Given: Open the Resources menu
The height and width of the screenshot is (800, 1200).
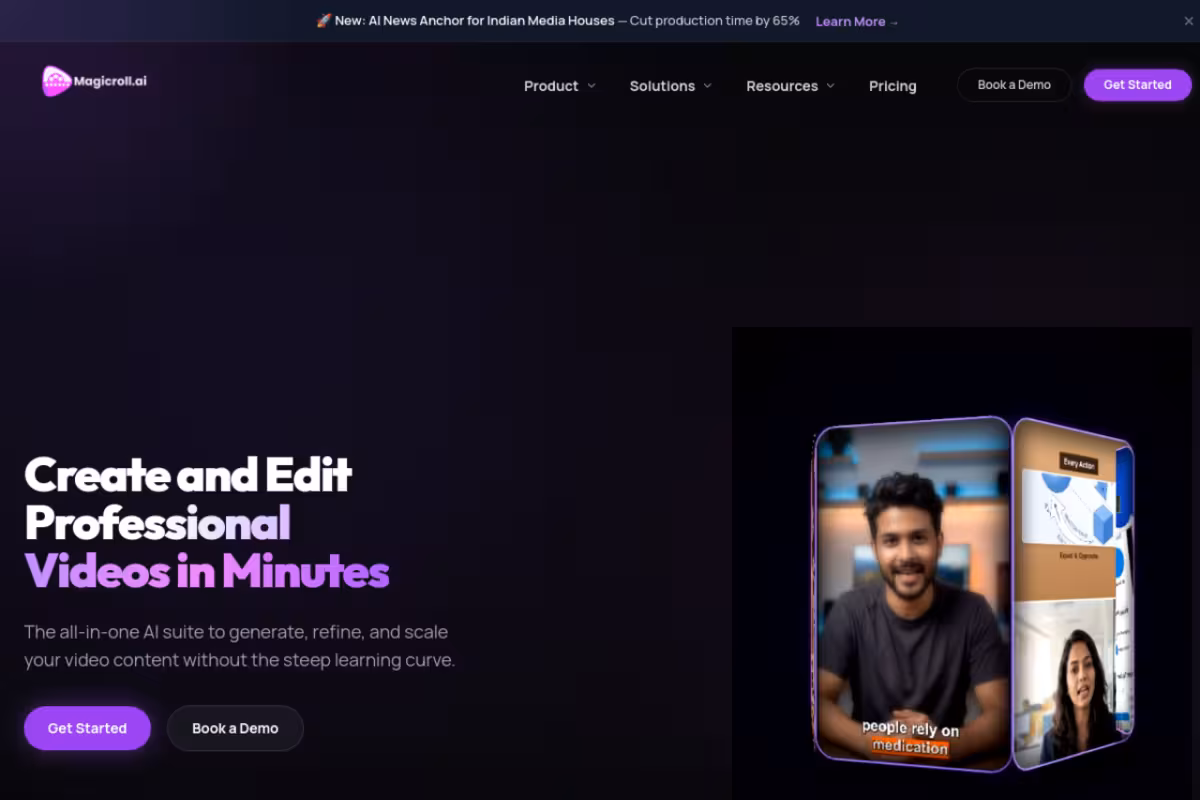Looking at the screenshot, I should coord(791,86).
